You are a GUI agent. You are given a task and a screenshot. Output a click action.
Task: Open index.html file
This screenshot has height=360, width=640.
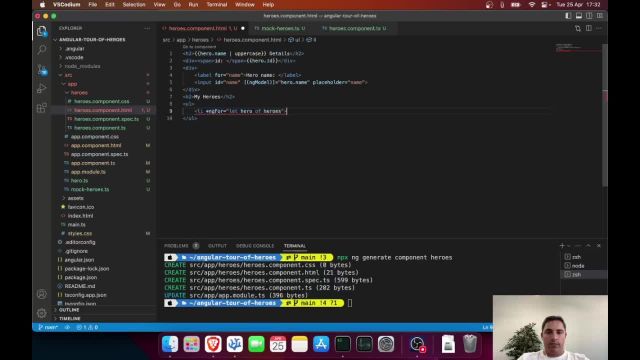(x=80, y=216)
